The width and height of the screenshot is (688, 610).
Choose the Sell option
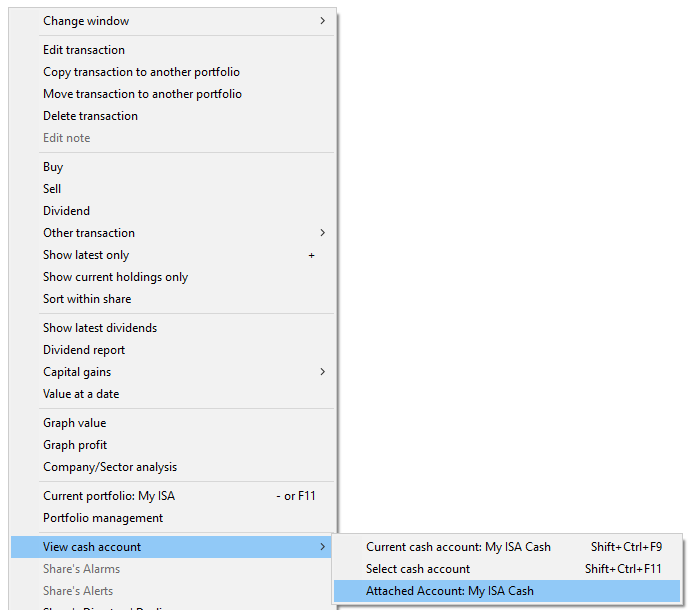(52, 189)
